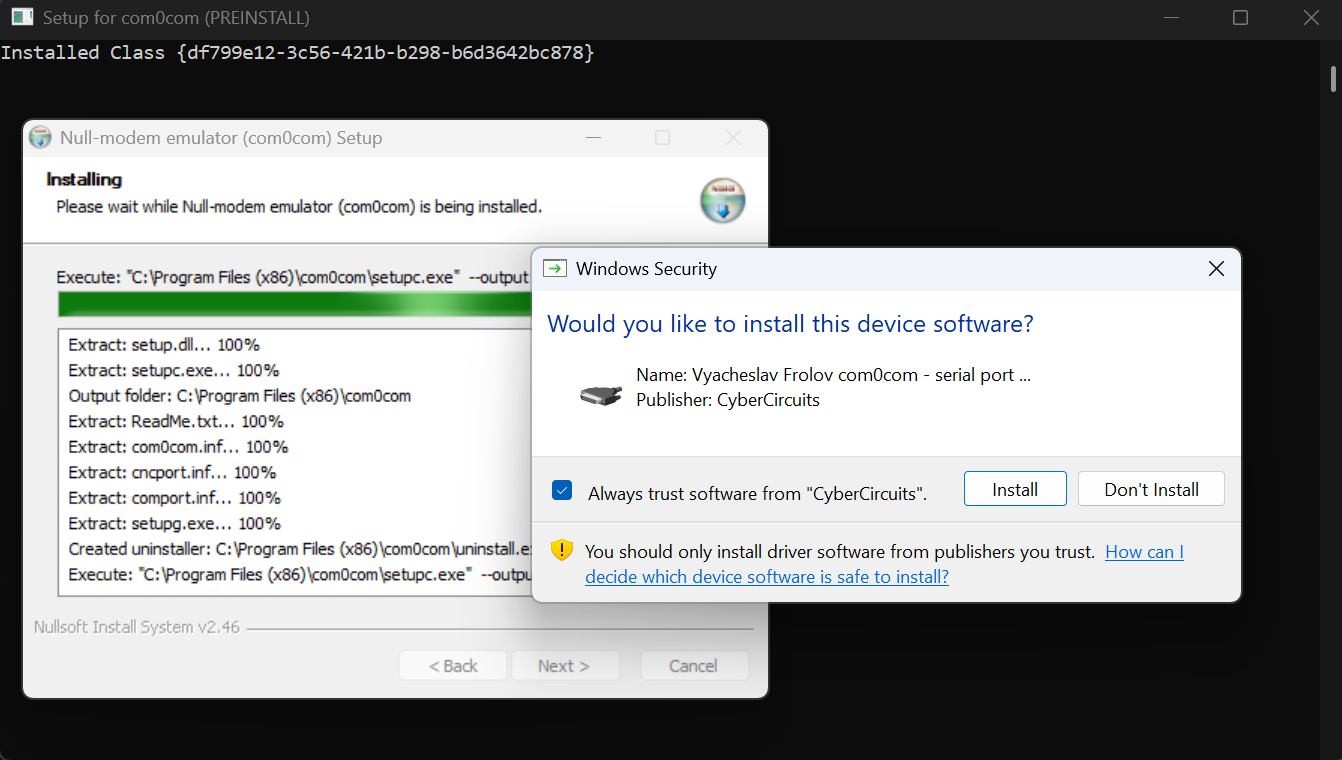Close the Windows Security dialog
The width and height of the screenshot is (1342, 760).
[1215, 268]
